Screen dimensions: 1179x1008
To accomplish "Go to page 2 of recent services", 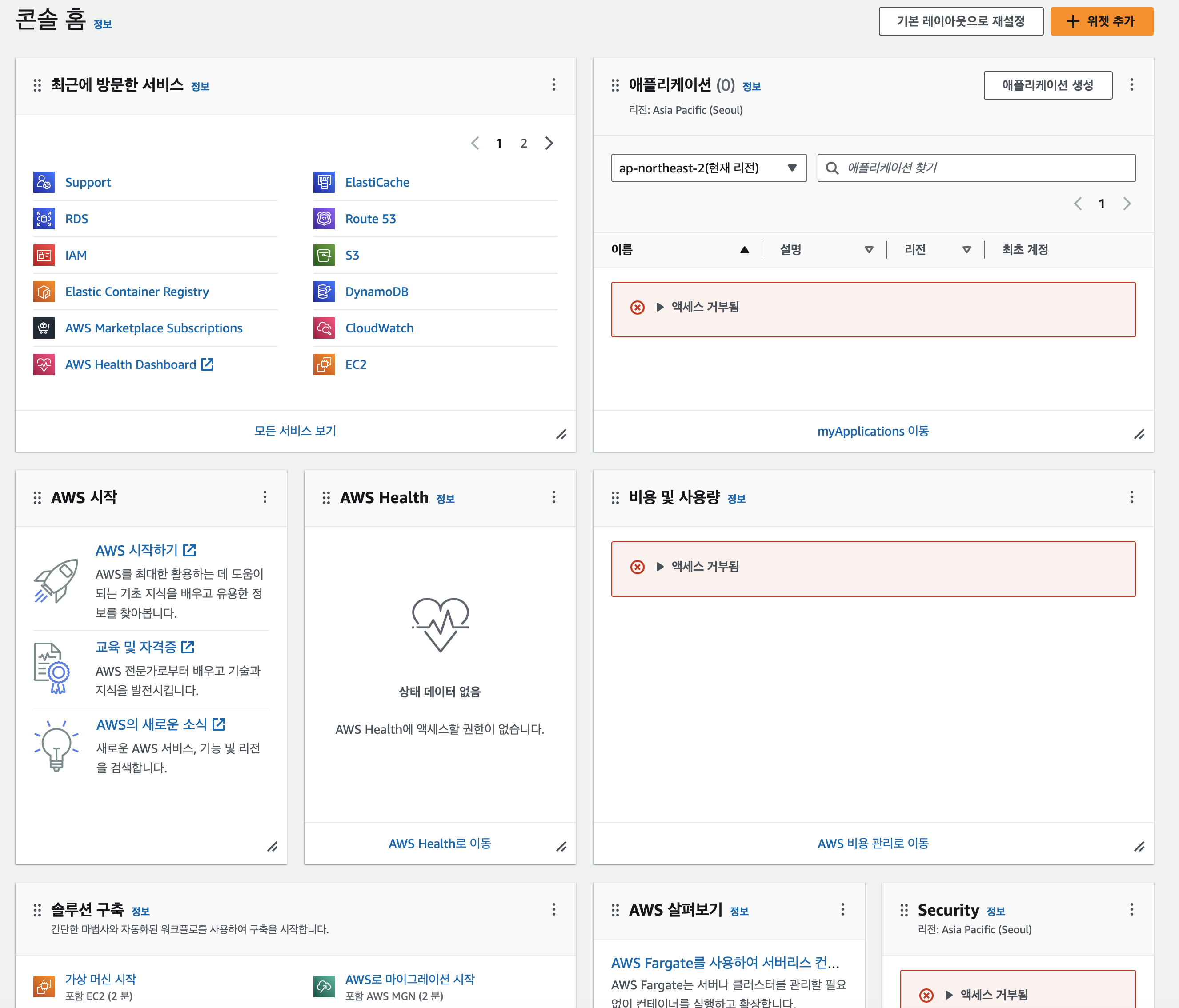I will point(524,144).
